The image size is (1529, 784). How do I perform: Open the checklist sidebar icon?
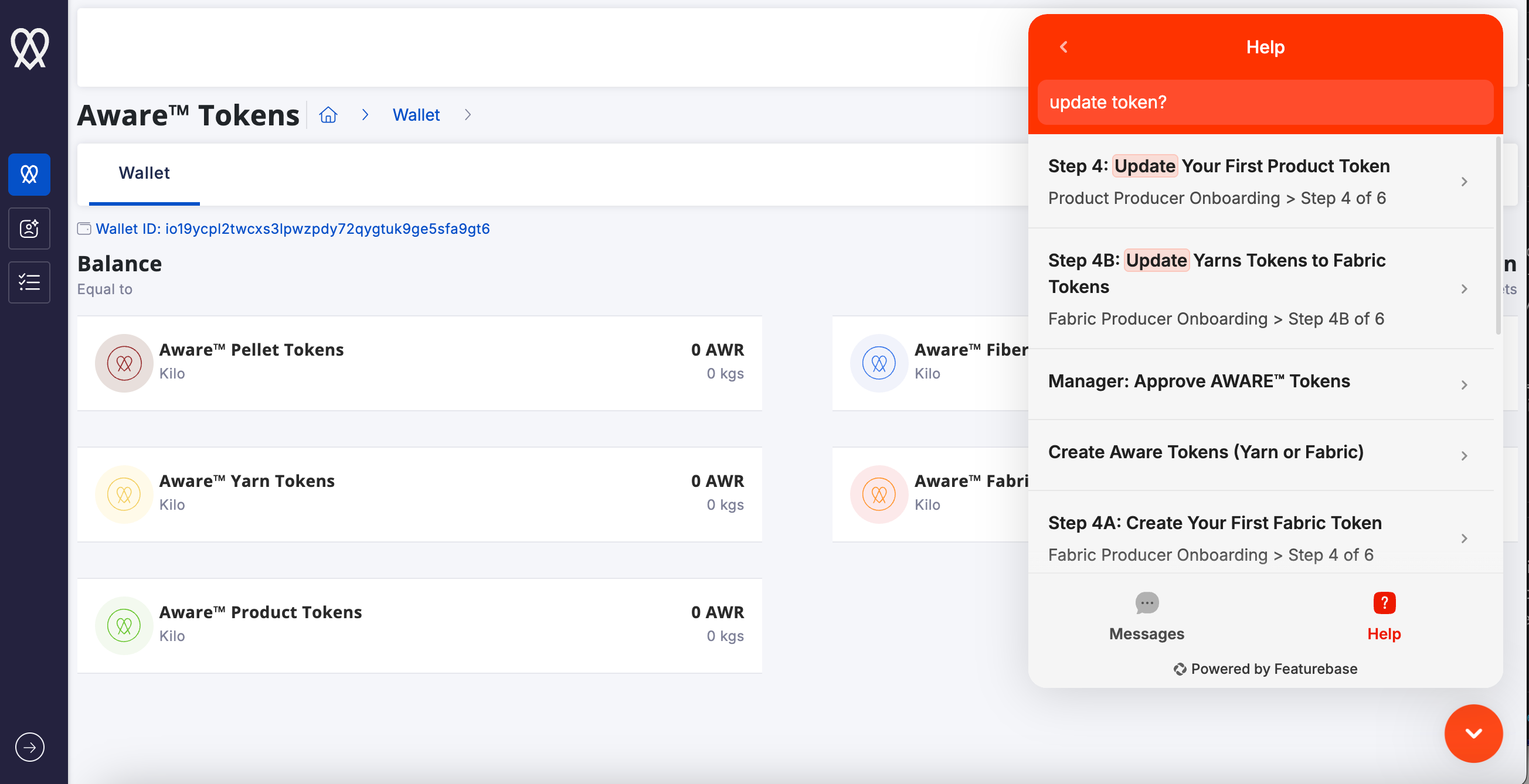coord(29,282)
